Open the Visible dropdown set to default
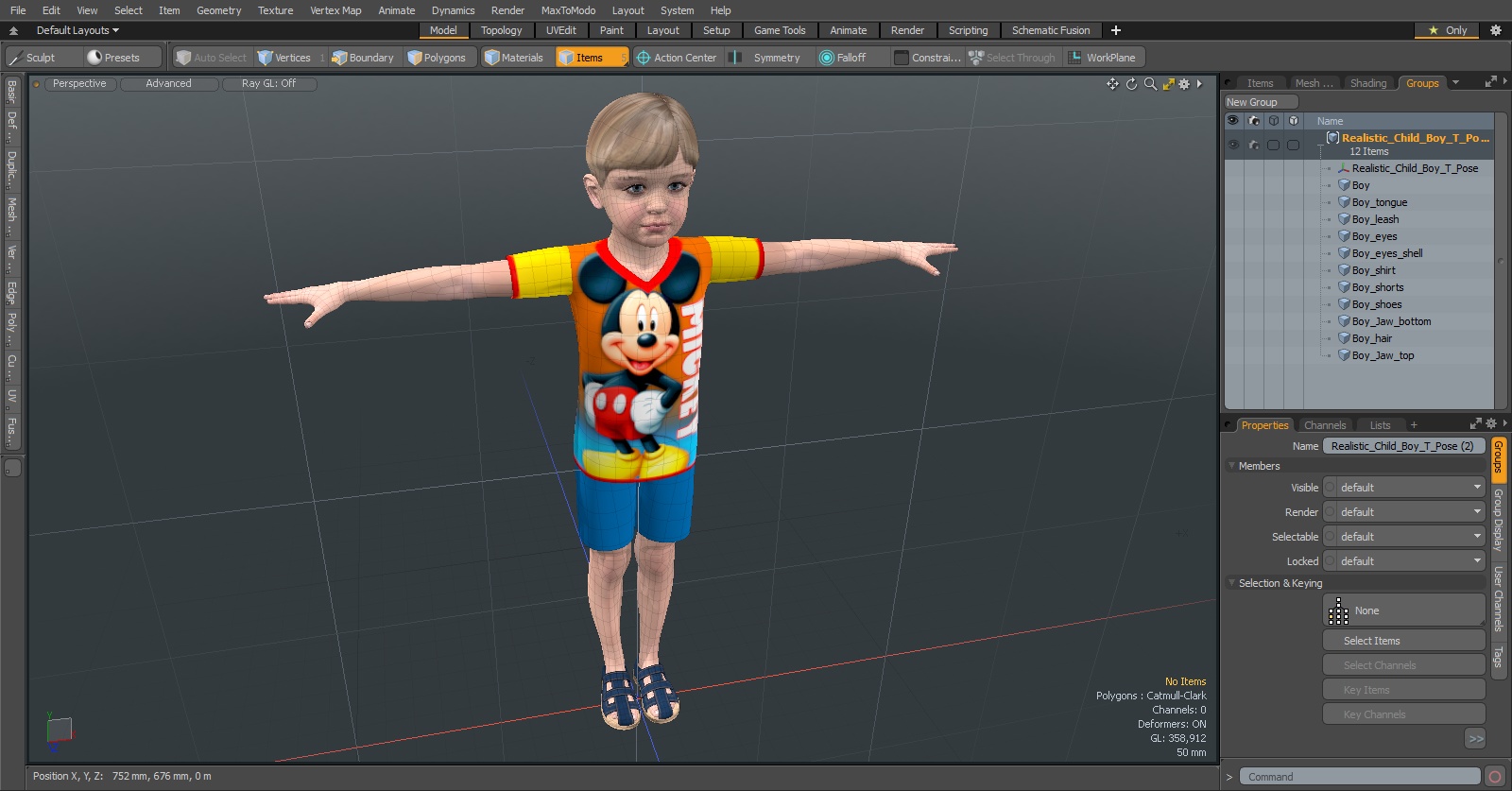The width and height of the screenshot is (1512, 791). 1404,488
